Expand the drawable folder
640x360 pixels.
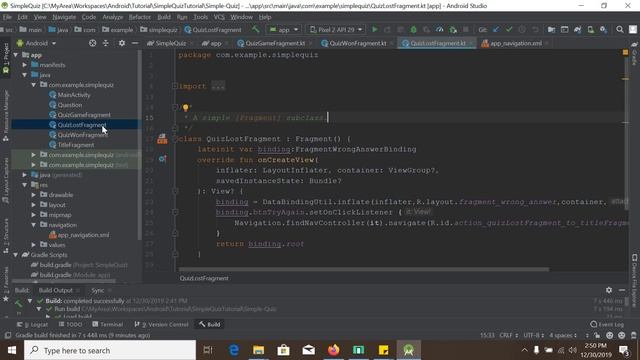coord(33,195)
